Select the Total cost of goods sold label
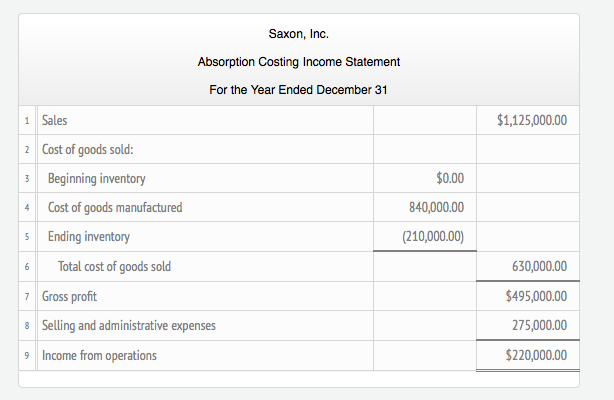This screenshot has width=614, height=400. pos(114,267)
